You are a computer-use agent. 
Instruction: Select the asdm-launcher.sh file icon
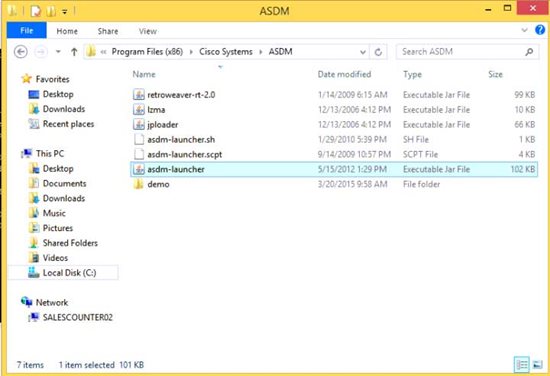click(139, 140)
